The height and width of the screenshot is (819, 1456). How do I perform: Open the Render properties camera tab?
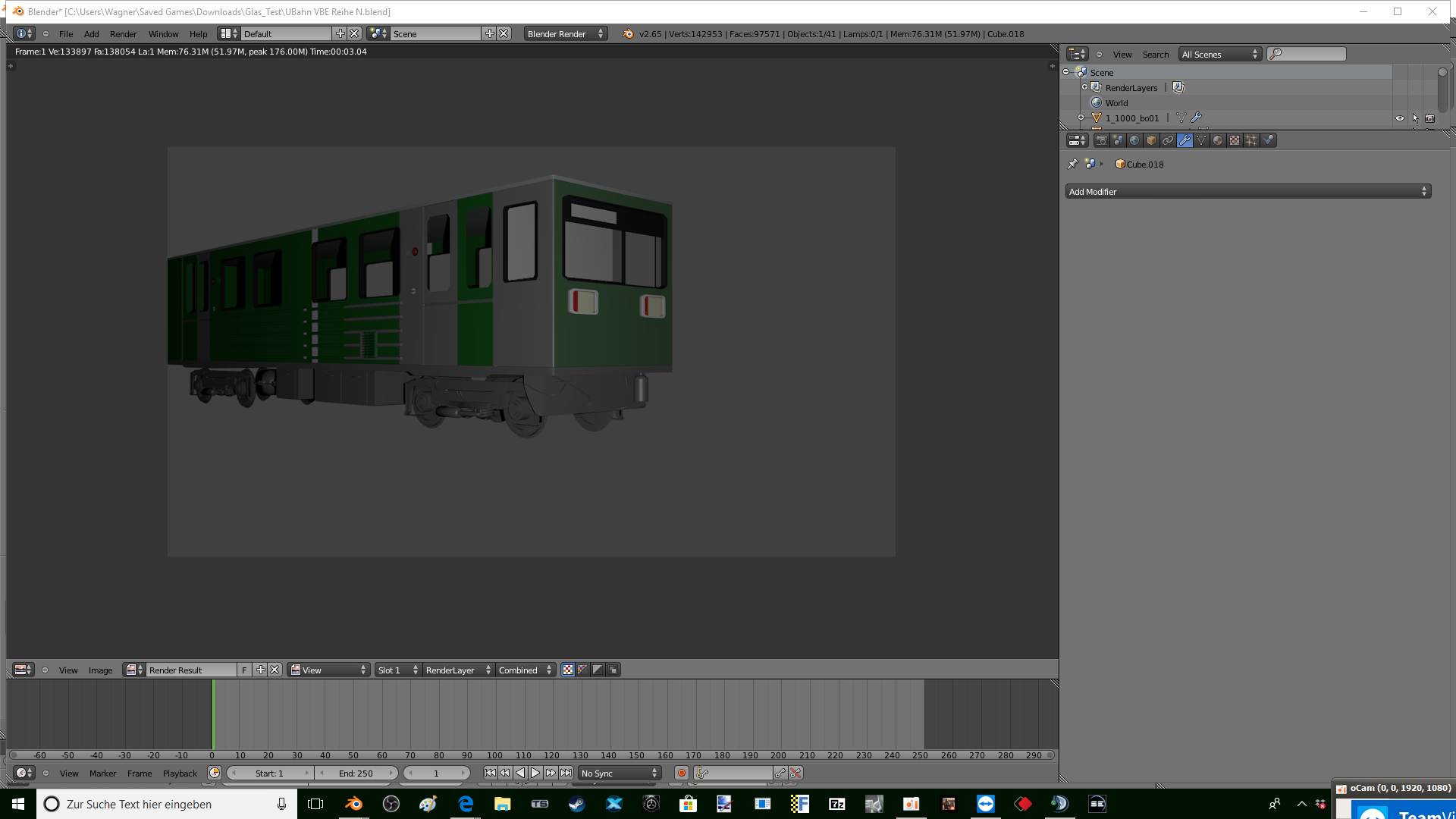pyautogui.click(x=1102, y=140)
